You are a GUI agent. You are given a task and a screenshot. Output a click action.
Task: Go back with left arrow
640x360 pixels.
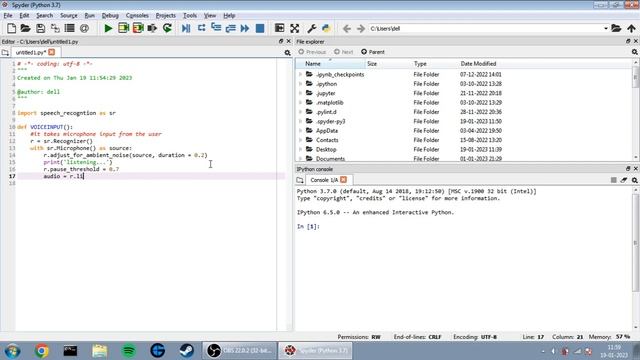coord(347,29)
